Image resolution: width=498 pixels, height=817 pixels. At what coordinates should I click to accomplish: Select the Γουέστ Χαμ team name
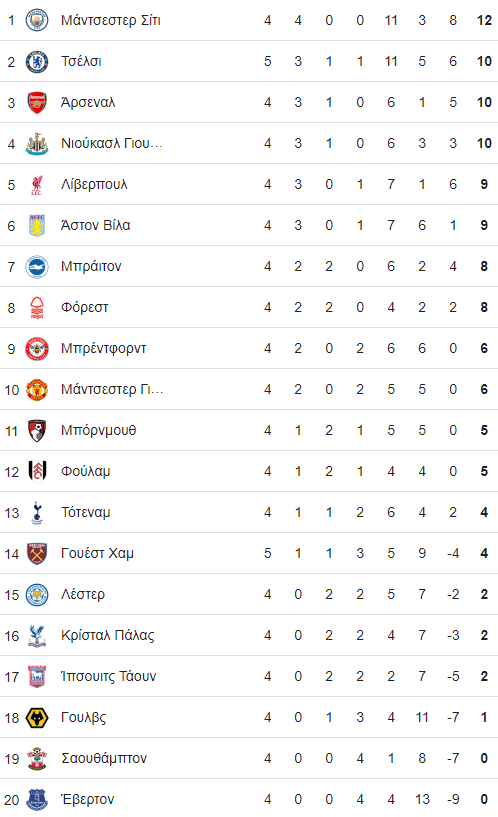97,553
